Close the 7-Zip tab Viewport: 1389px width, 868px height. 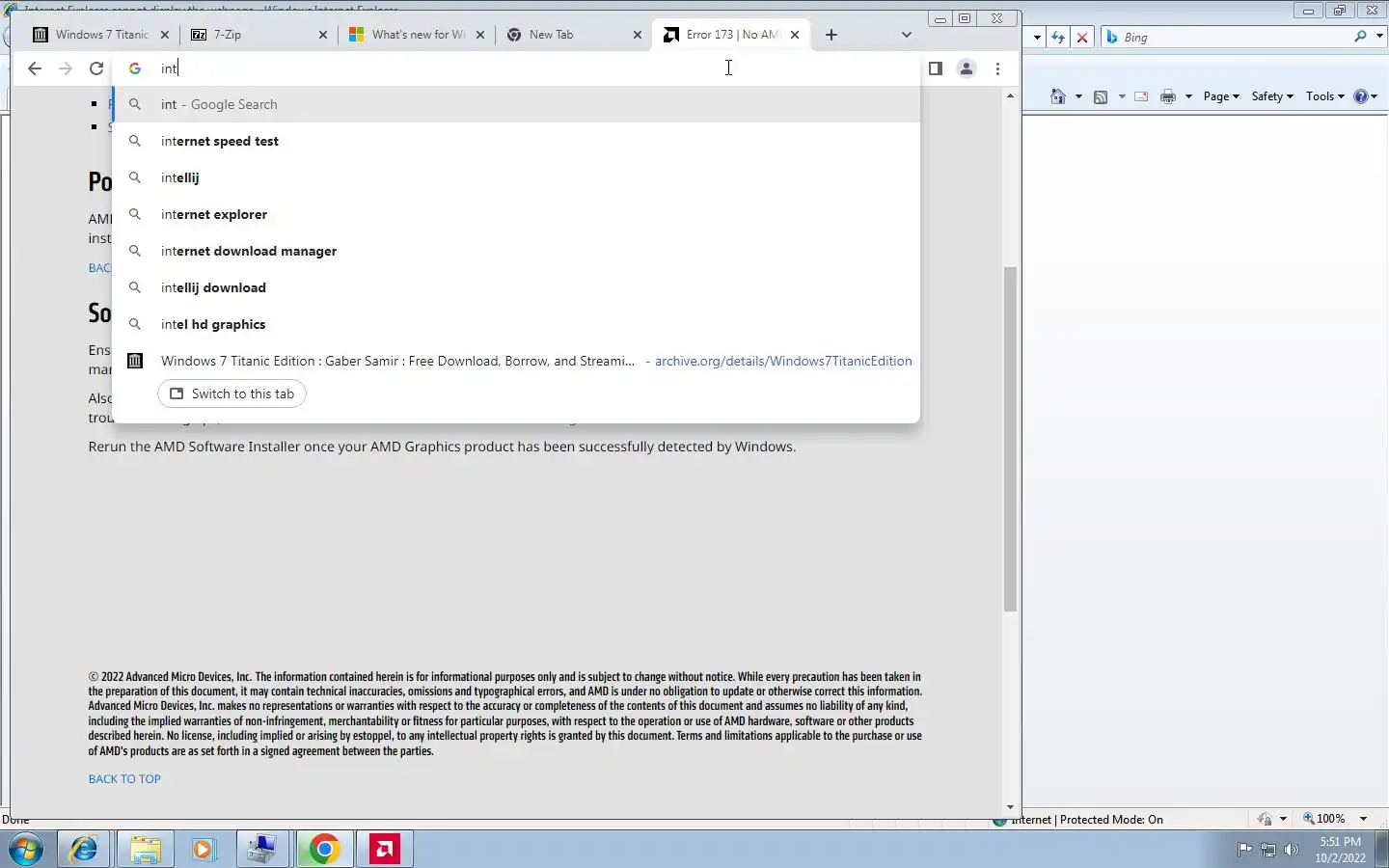tap(323, 35)
